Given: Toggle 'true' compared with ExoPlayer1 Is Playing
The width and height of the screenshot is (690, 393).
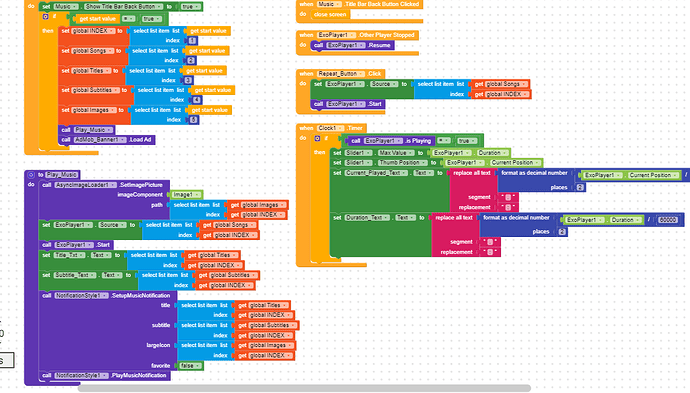Looking at the screenshot, I should pos(466,141).
